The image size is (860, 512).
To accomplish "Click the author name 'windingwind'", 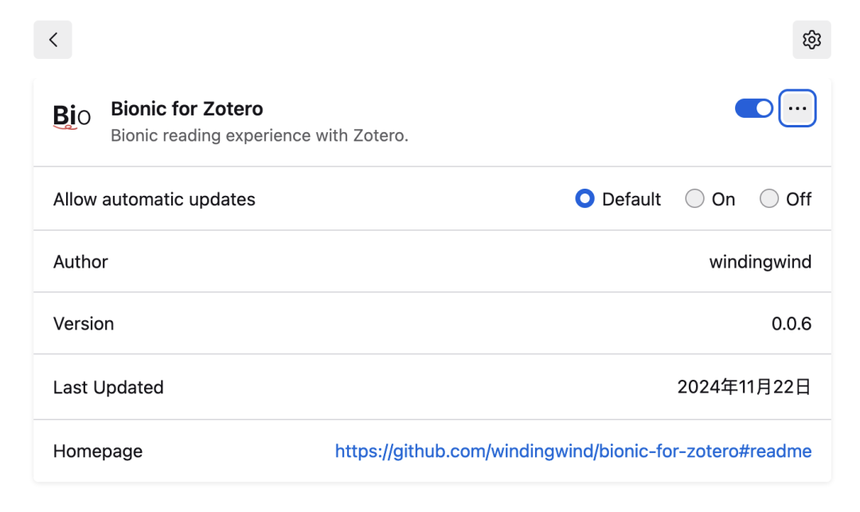I will coord(760,262).
